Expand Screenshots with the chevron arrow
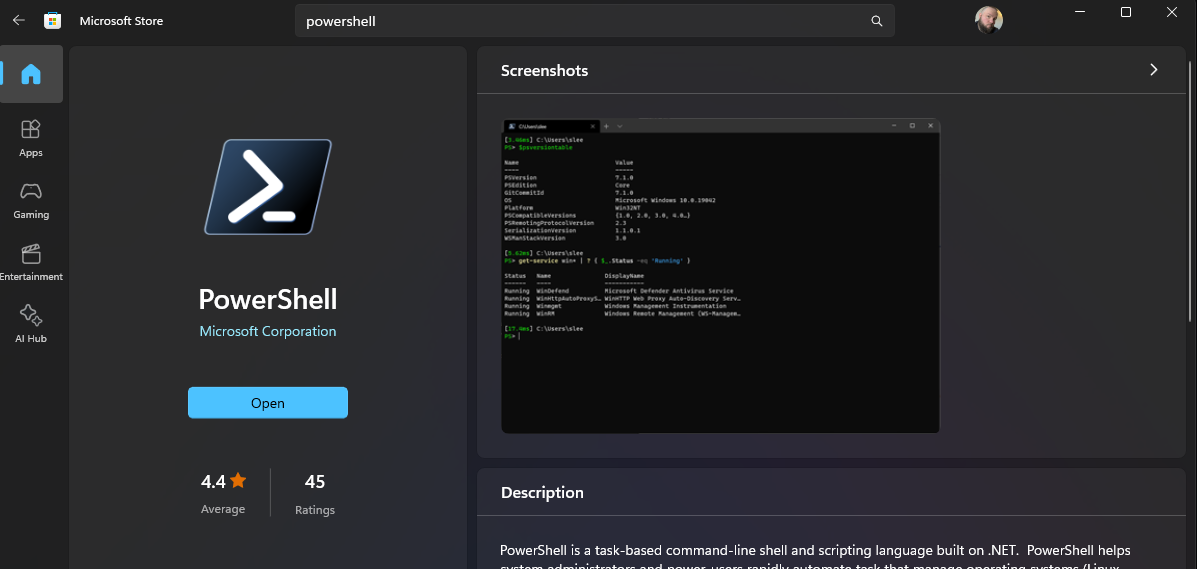The image size is (1197, 569). 1153,70
